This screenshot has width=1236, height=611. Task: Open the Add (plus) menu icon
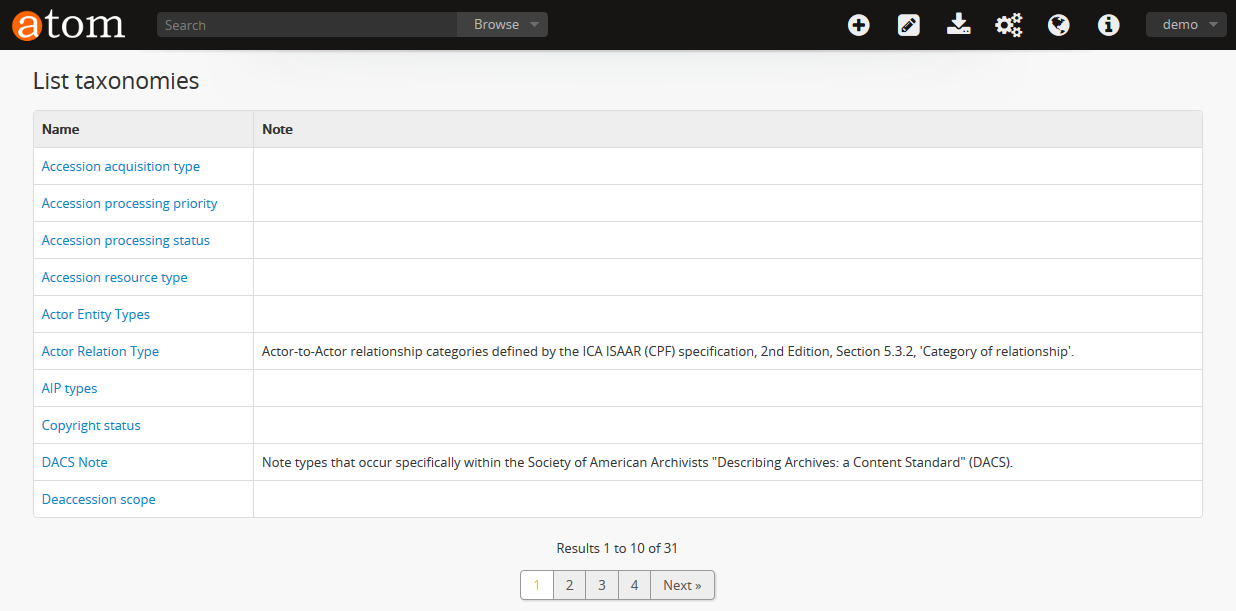tap(858, 25)
